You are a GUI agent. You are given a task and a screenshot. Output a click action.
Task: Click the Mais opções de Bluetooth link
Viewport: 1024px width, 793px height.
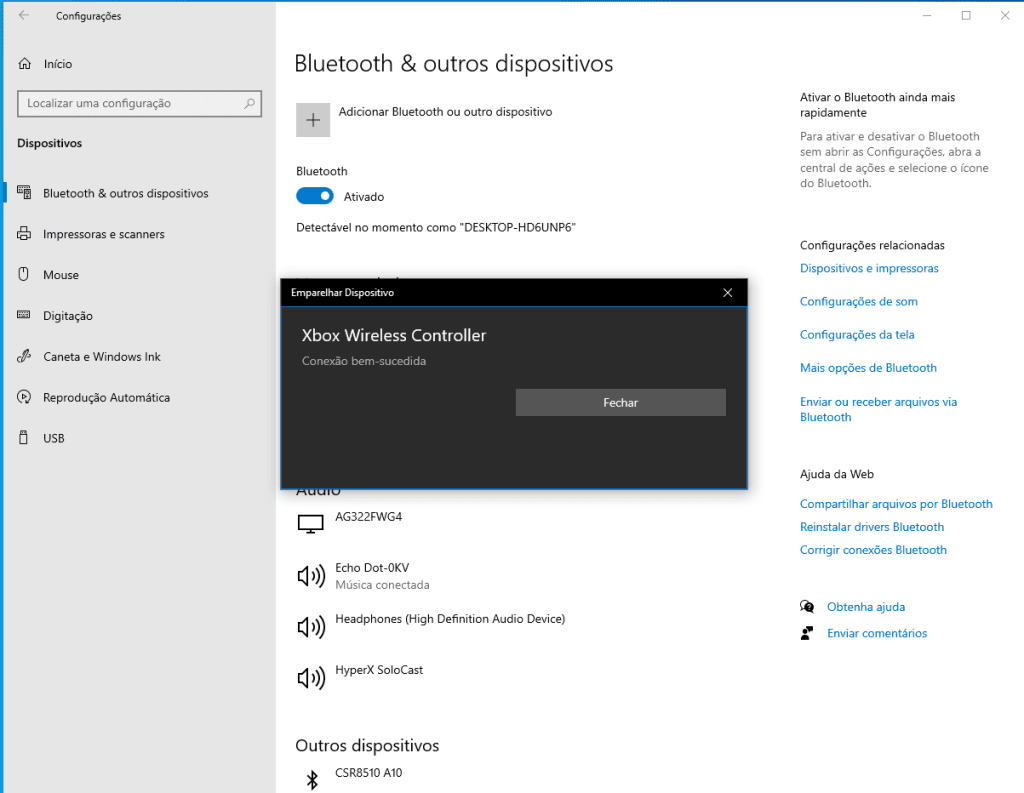point(868,368)
